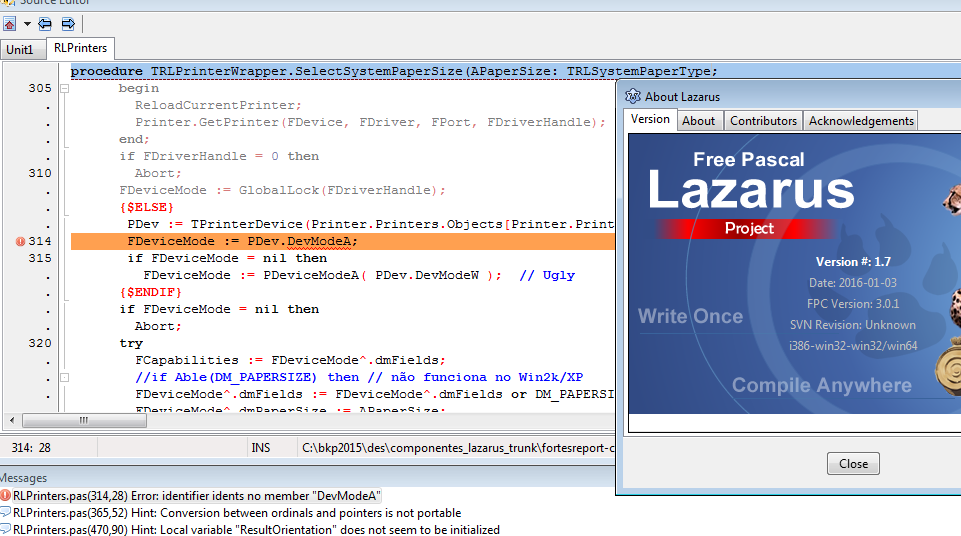Select the ResultOrientation hint message
961x536 pixels.
click(256, 529)
